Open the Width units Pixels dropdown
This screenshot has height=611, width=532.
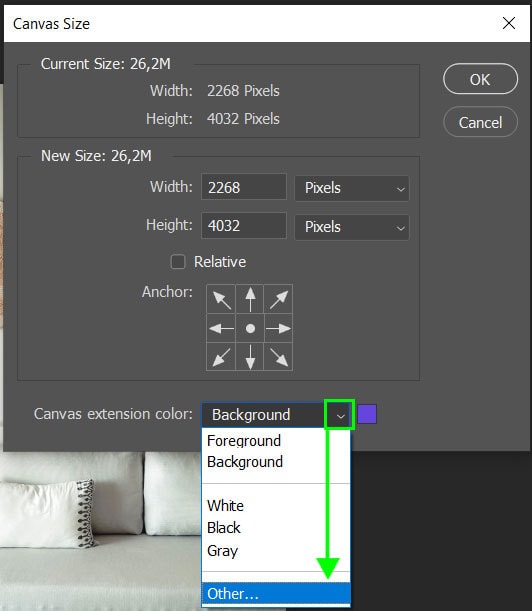352,188
